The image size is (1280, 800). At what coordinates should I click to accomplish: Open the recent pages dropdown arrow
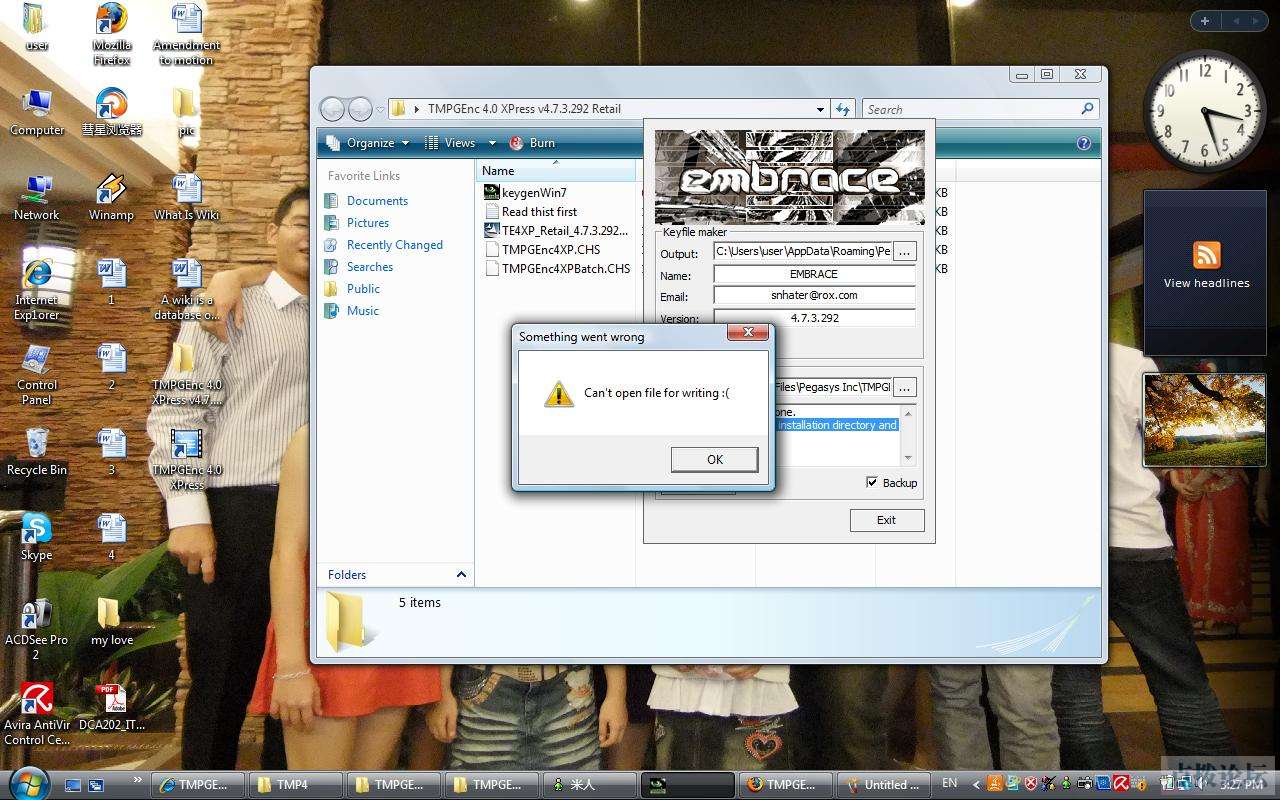(x=380, y=110)
